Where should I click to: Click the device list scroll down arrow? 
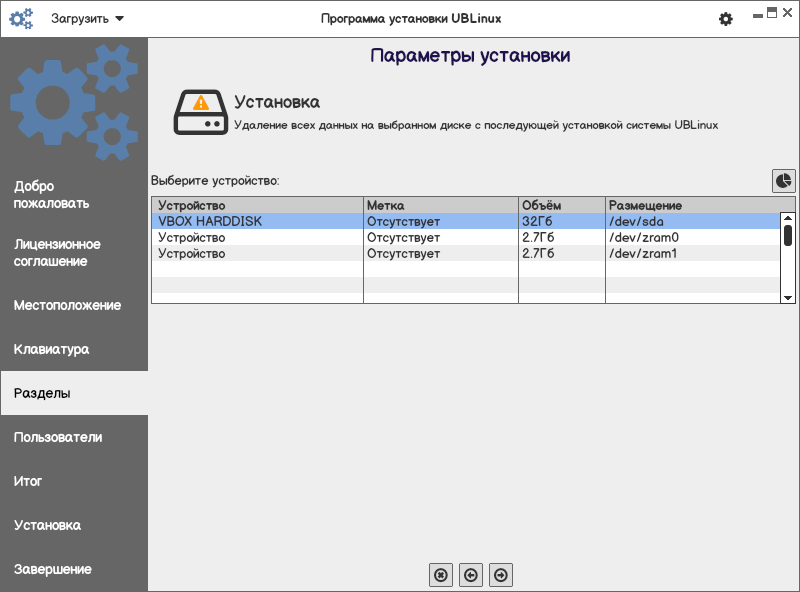788,297
